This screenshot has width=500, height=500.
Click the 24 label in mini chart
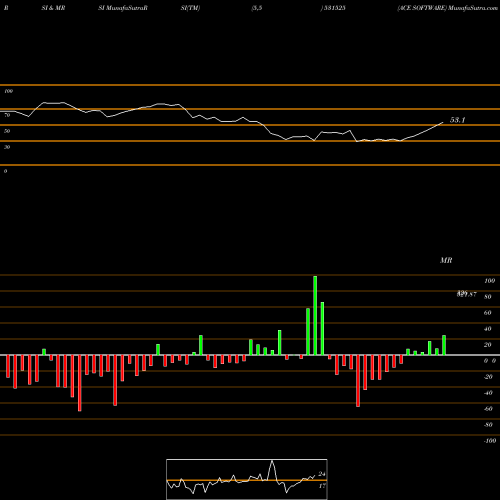322,474
